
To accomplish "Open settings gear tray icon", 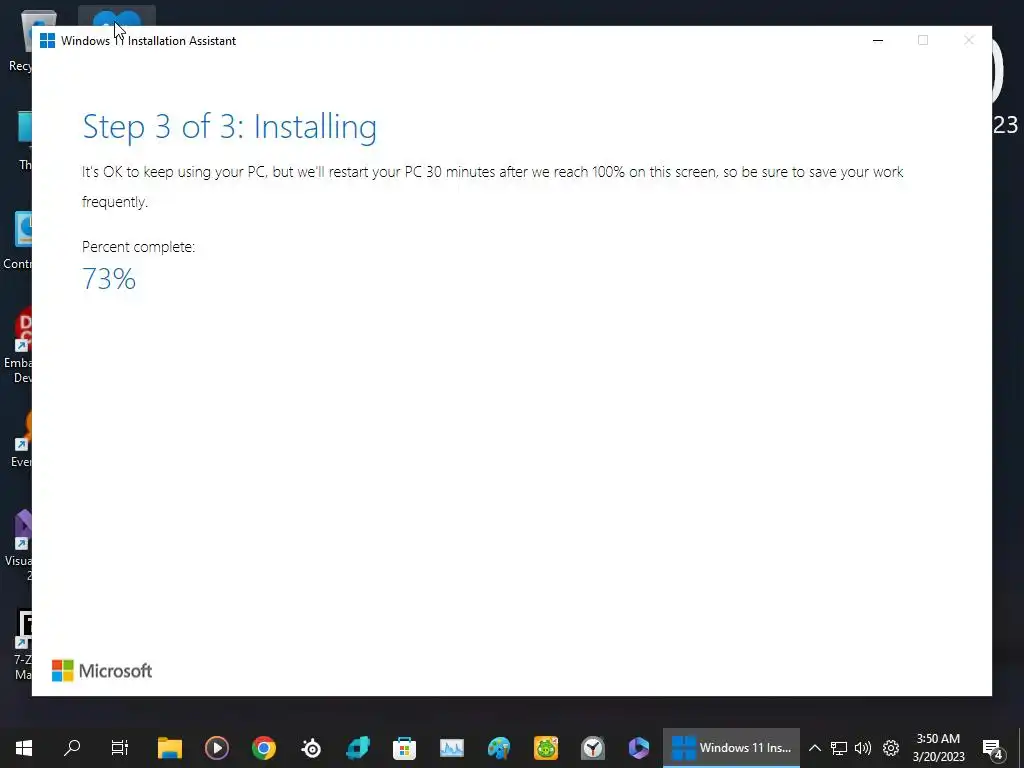I will pos(891,748).
